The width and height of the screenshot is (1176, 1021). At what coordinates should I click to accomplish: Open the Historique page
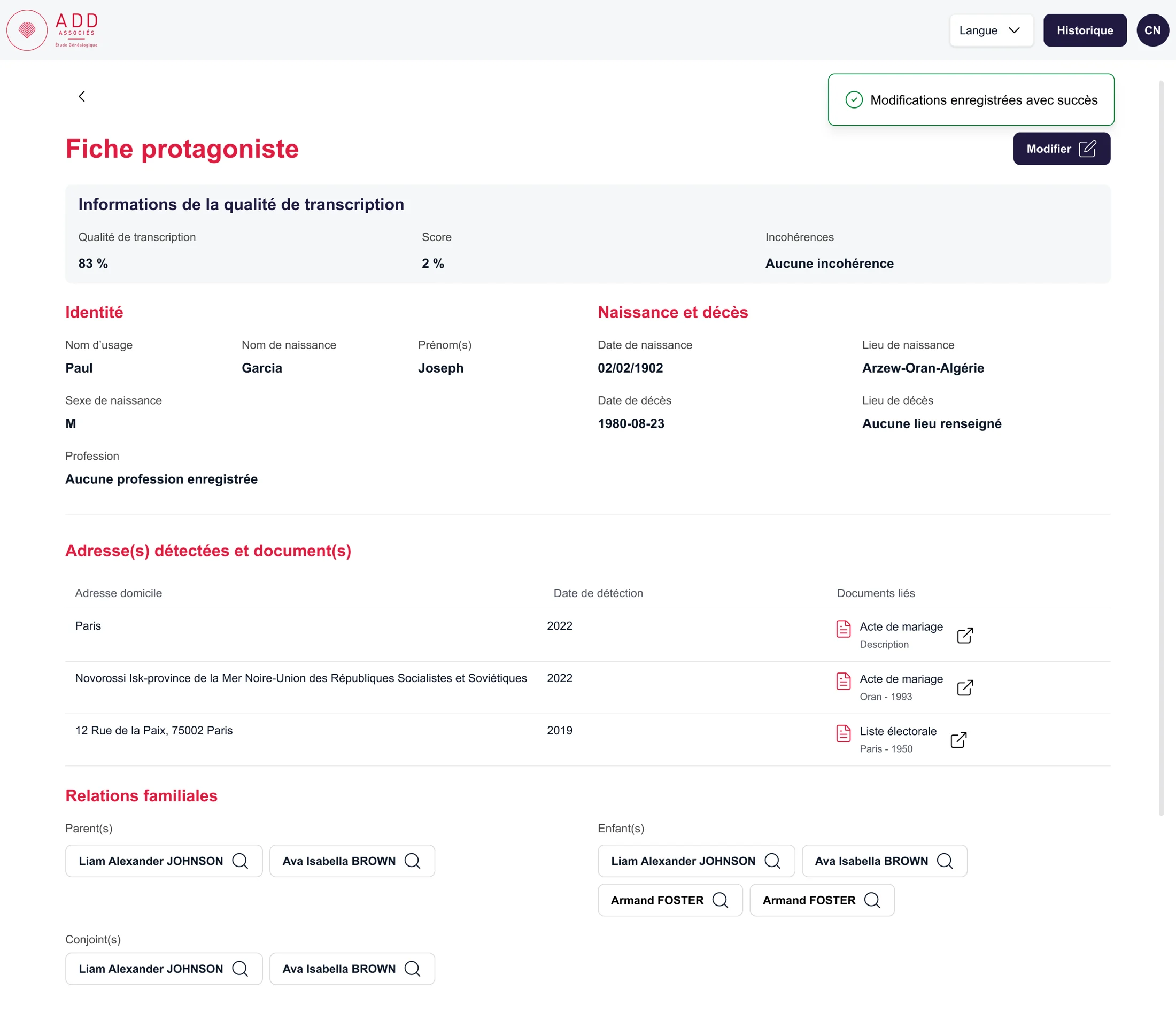click(x=1084, y=30)
